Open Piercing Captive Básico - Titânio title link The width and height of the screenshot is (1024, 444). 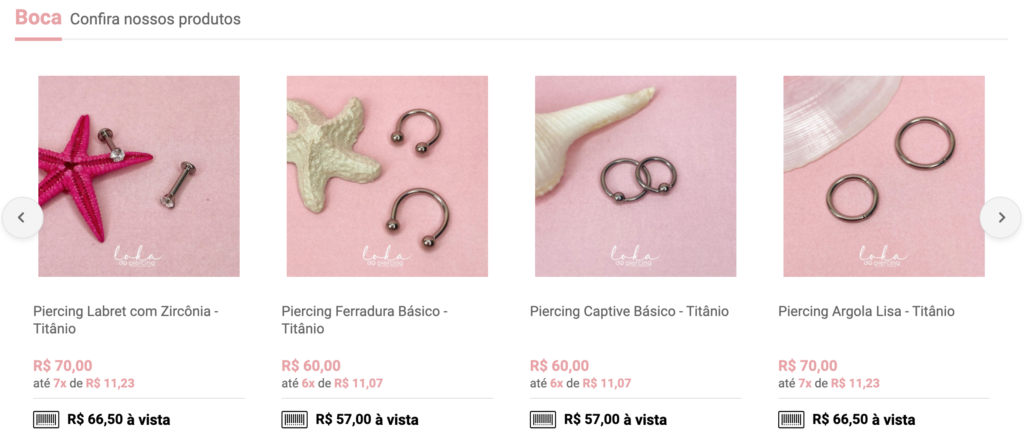tap(629, 311)
